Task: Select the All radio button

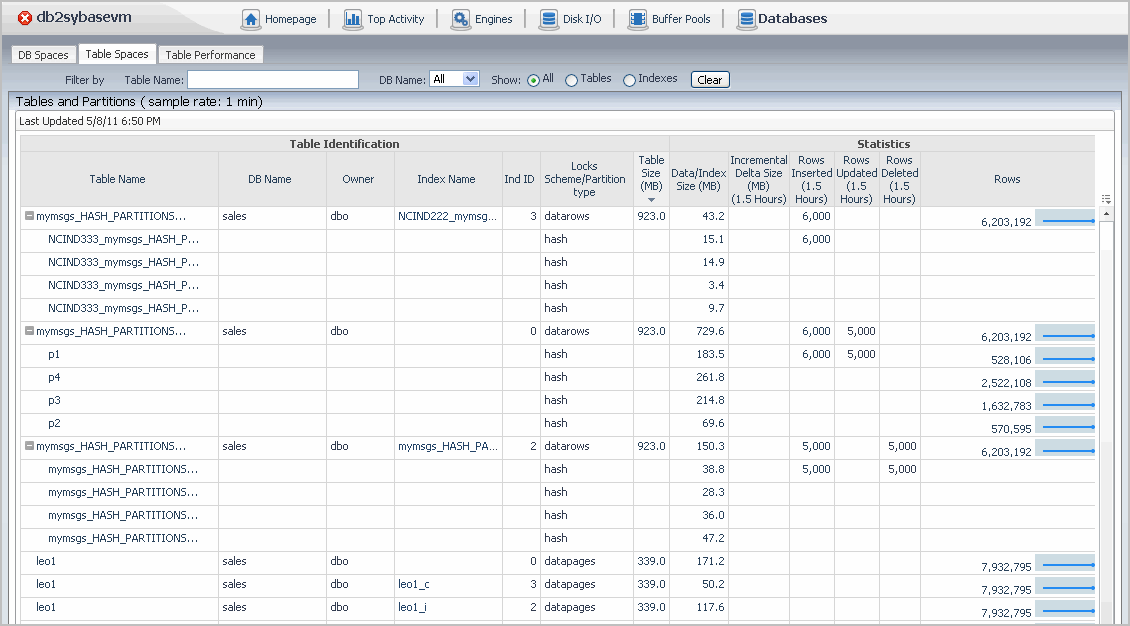Action: (x=533, y=80)
